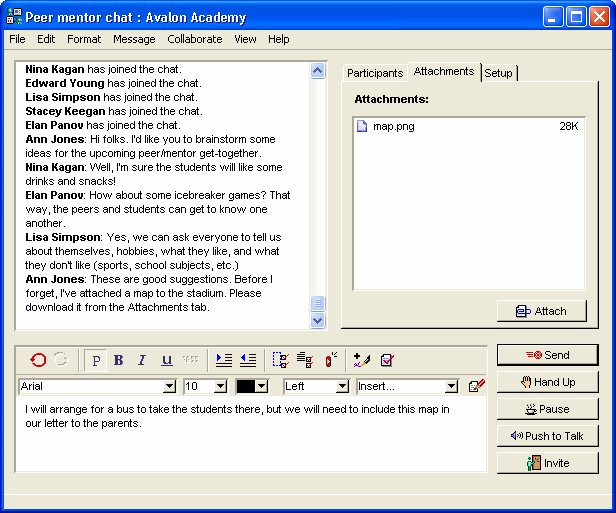Click the pencil icon beside Insert dropdown

[x=476, y=386]
